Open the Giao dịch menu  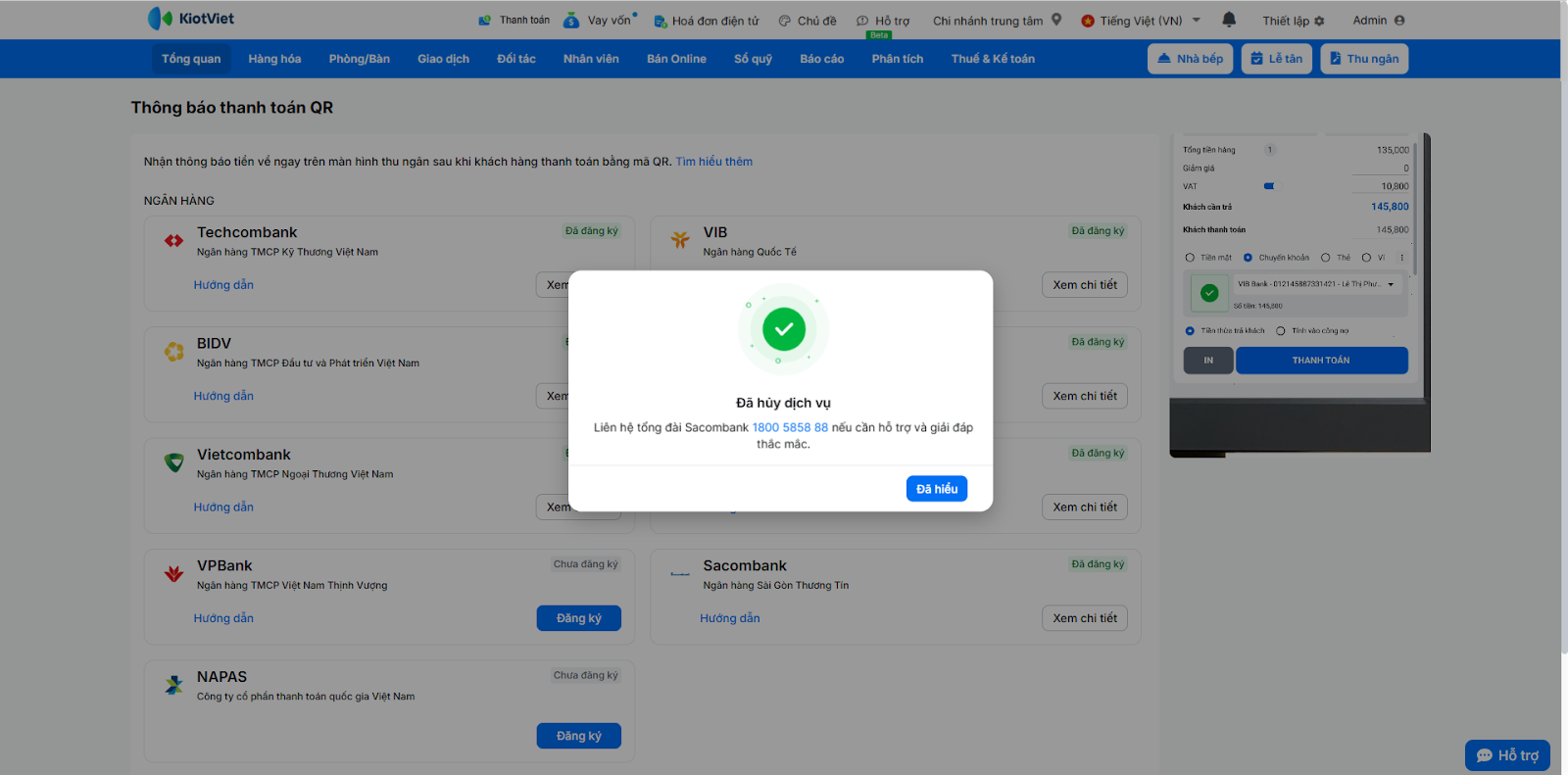[443, 59]
